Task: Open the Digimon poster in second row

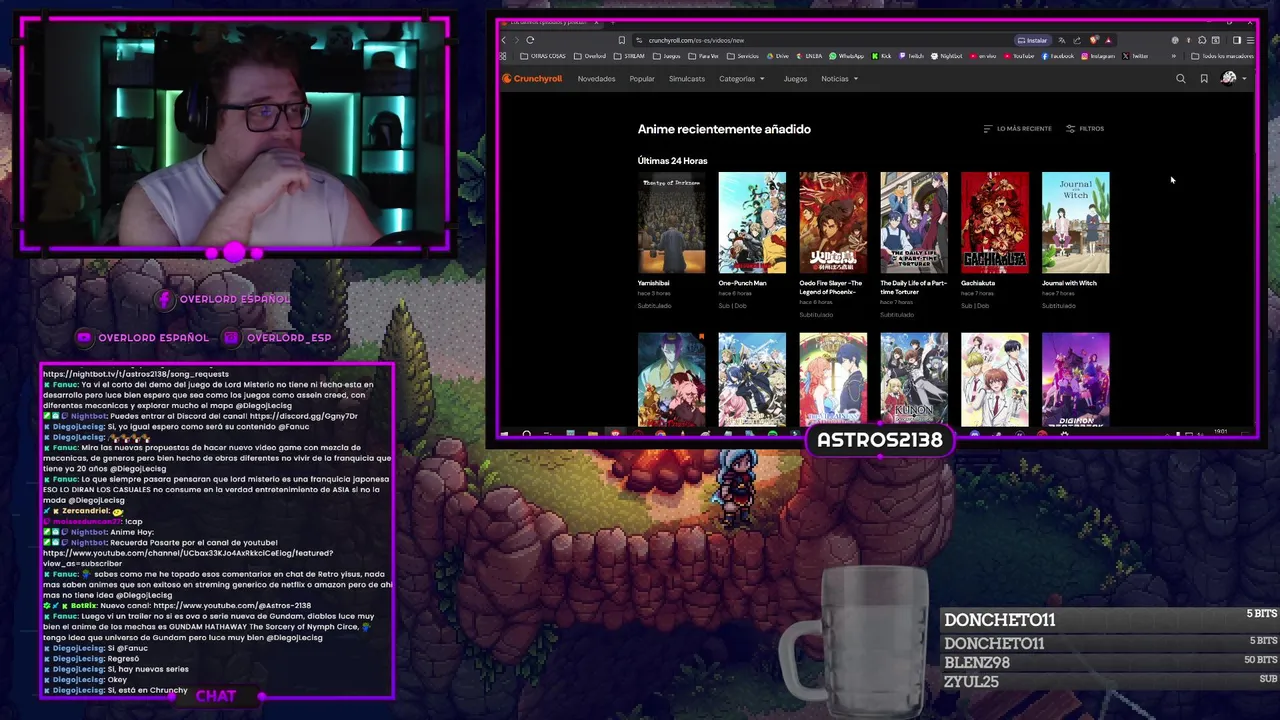Action: pos(1075,380)
